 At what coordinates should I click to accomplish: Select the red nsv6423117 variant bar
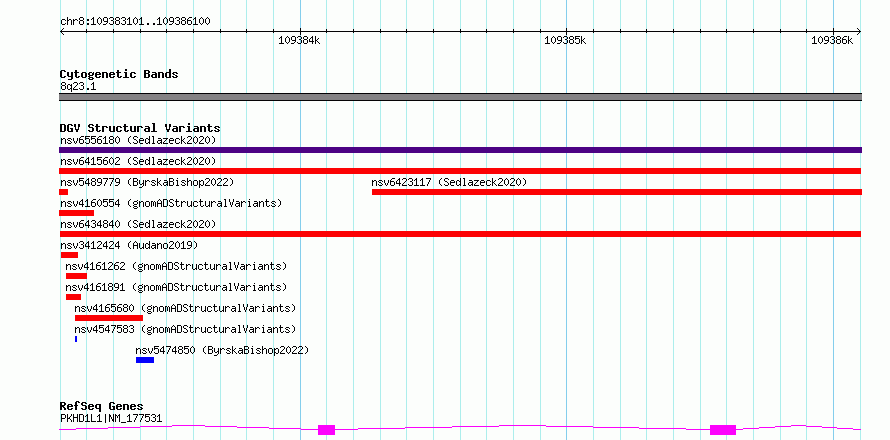(617, 192)
